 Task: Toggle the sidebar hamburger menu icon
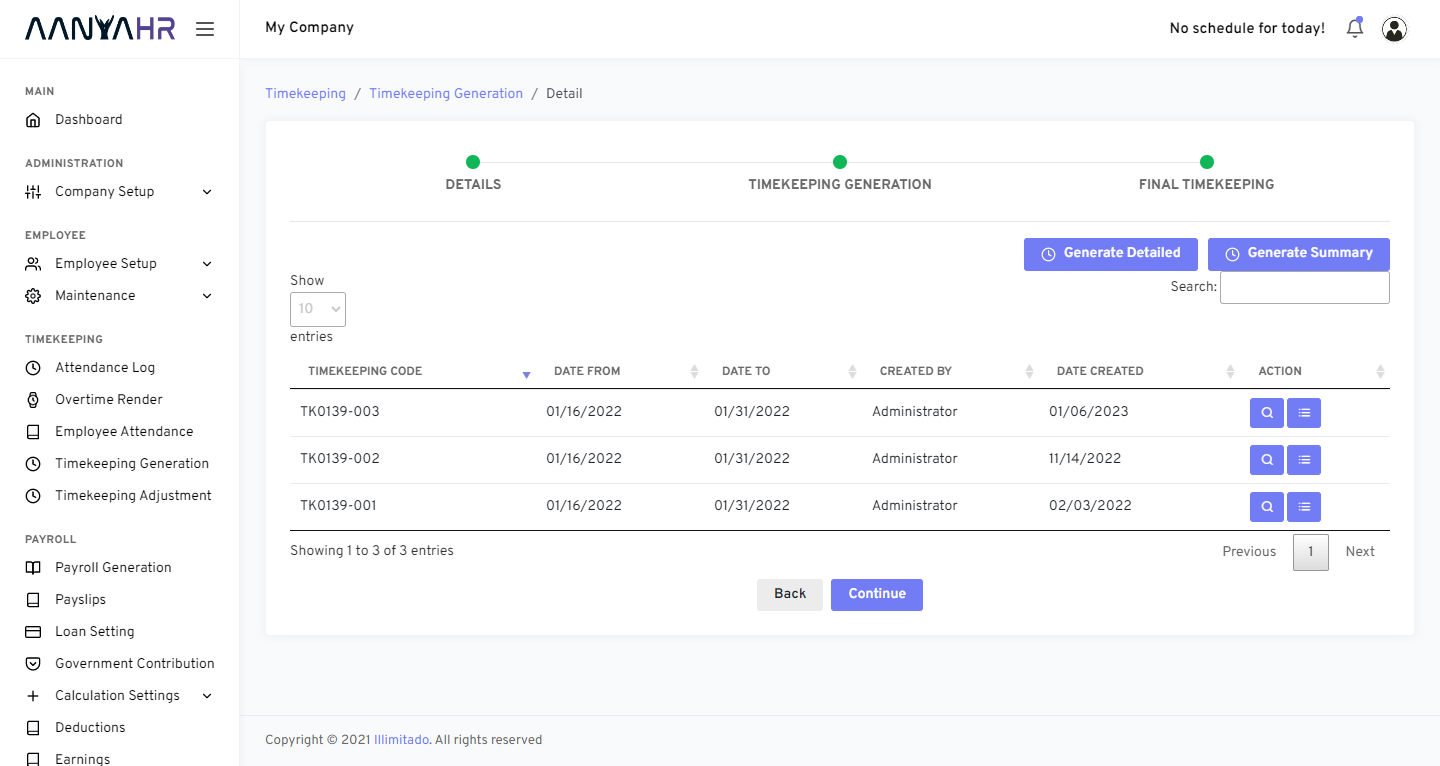(205, 28)
